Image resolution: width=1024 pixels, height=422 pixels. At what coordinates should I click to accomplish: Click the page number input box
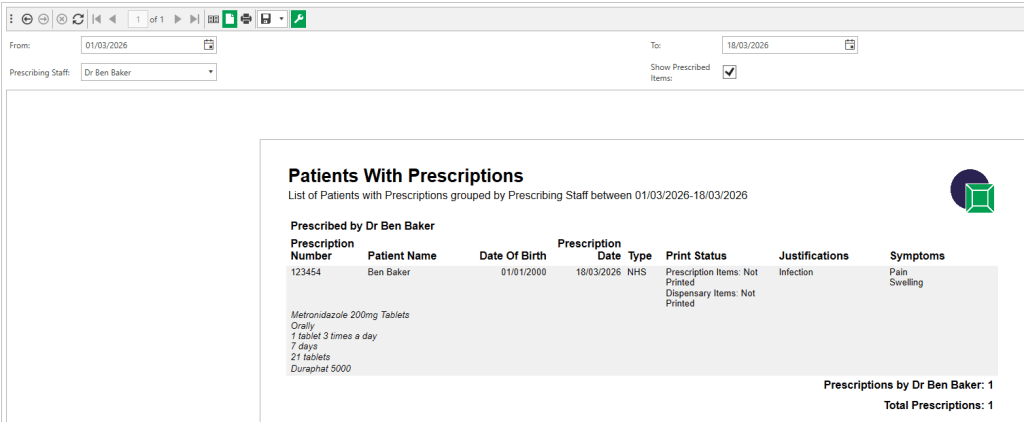click(x=137, y=19)
